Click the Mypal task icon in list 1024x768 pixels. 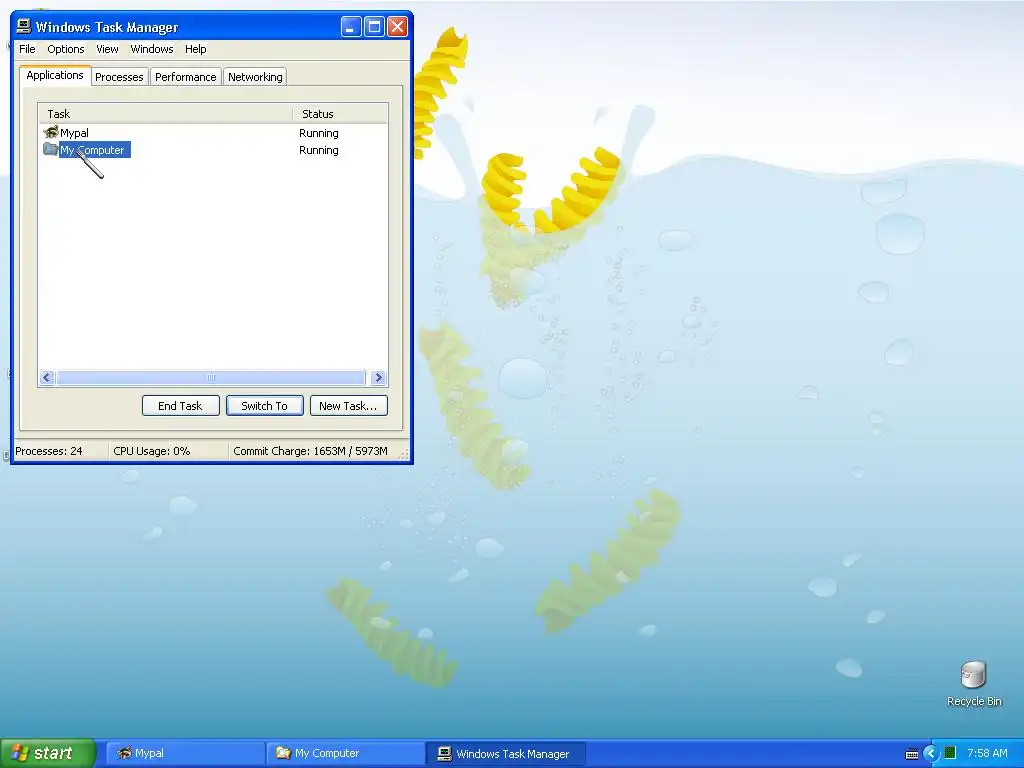coord(51,133)
